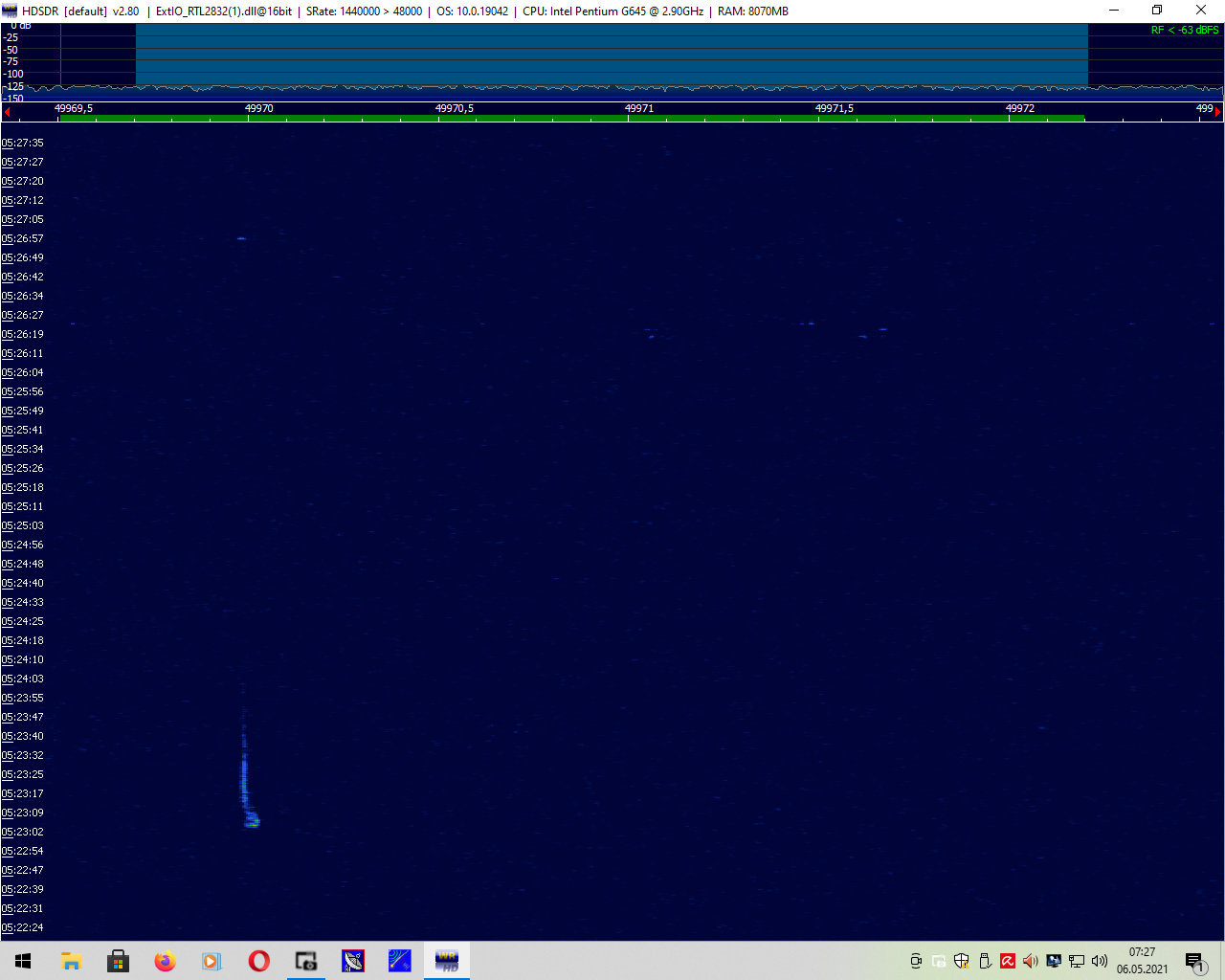1225x980 pixels.
Task: Click the red left arrow on frequency scale
Action: pos(7,112)
